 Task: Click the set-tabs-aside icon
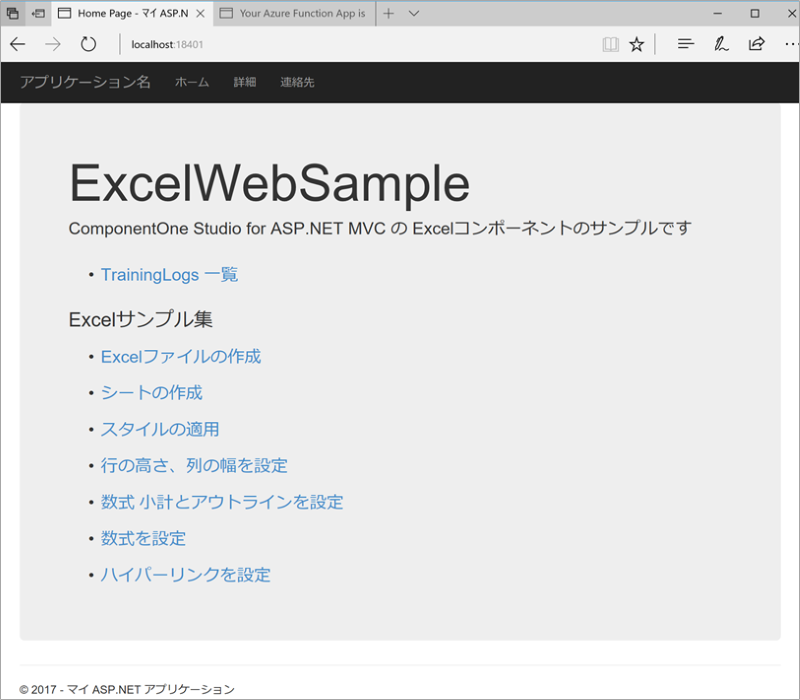[x=38, y=13]
